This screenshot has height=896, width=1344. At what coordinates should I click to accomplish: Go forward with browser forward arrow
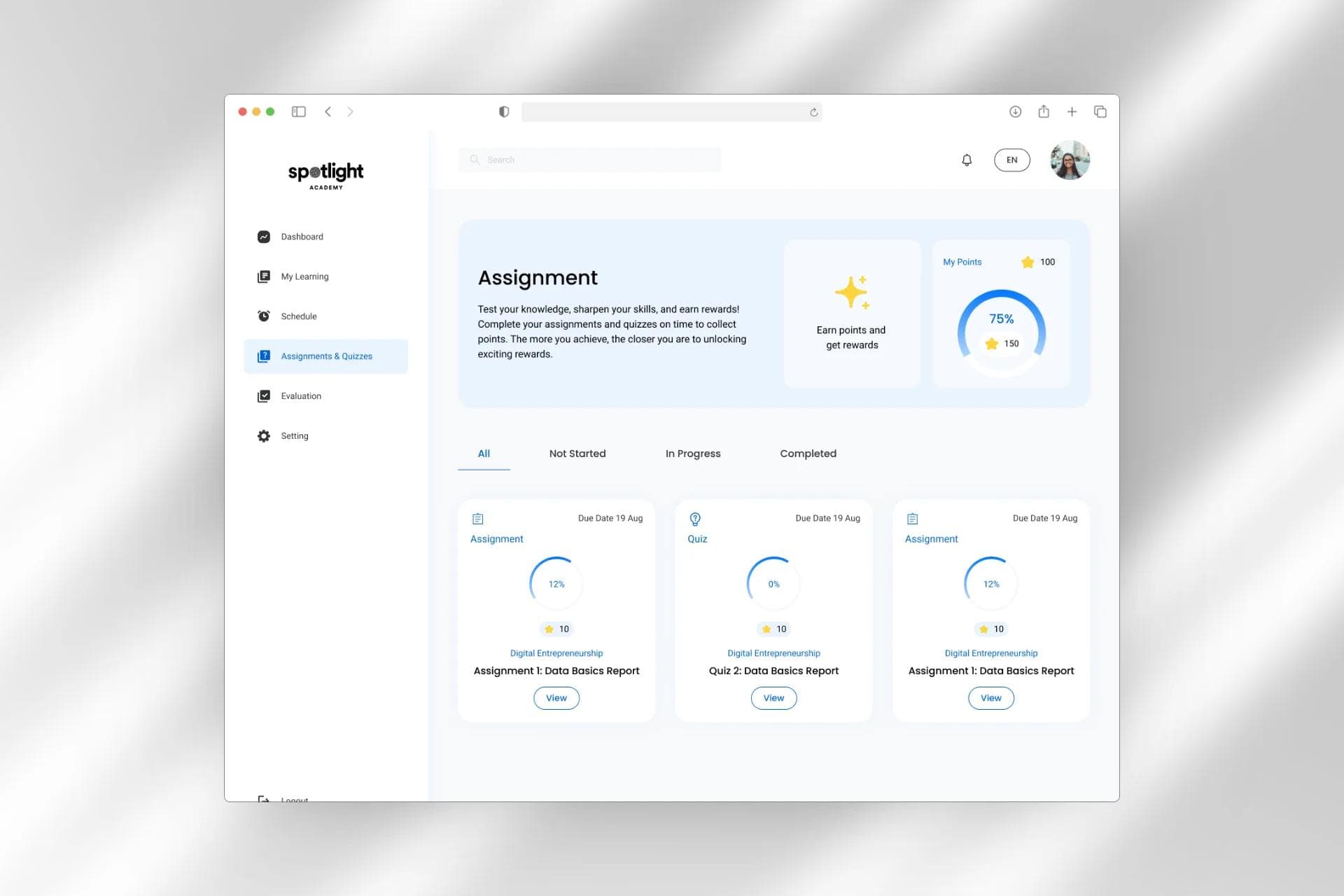click(351, 112)
